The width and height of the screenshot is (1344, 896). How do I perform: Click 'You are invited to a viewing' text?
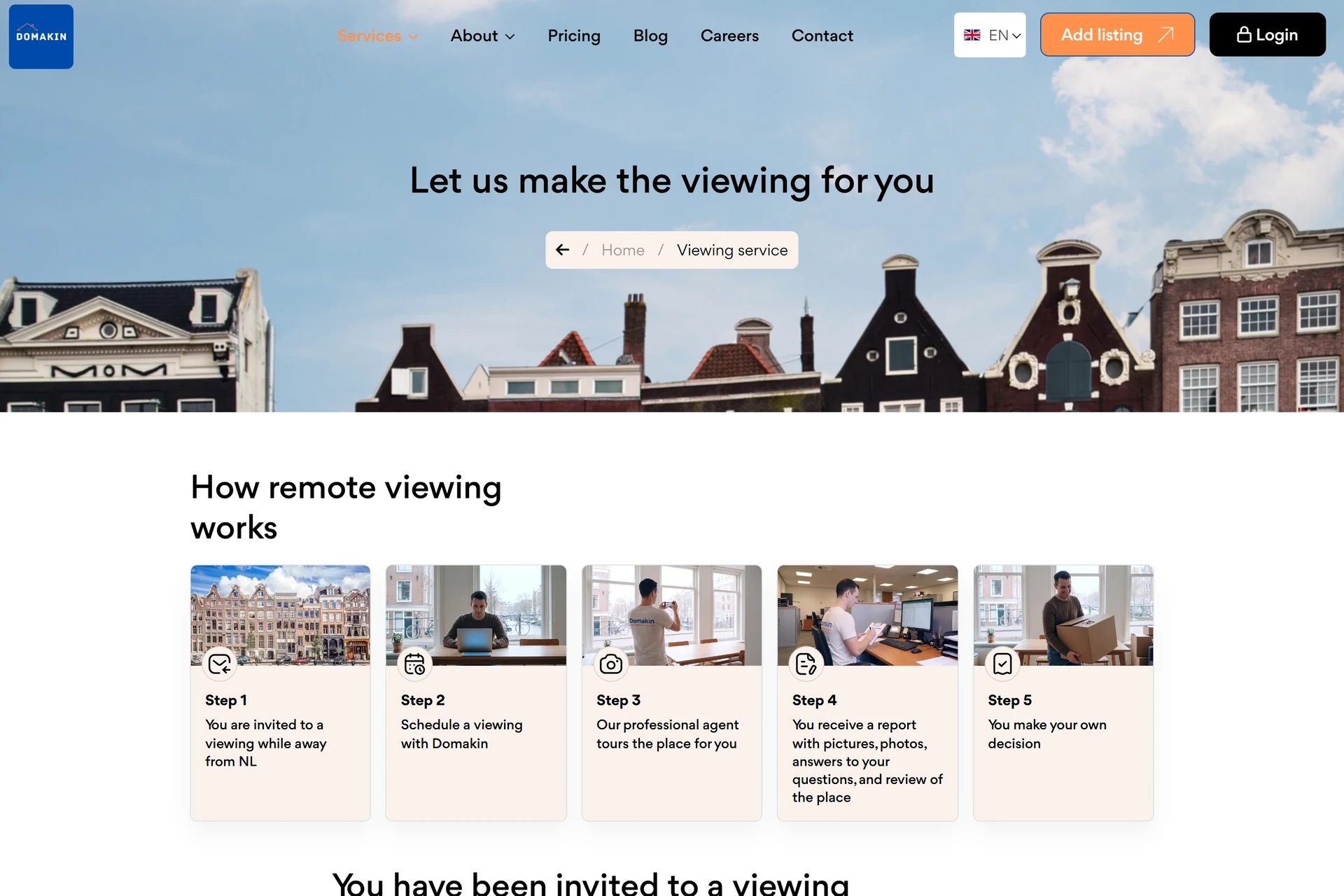coord(266,743)
